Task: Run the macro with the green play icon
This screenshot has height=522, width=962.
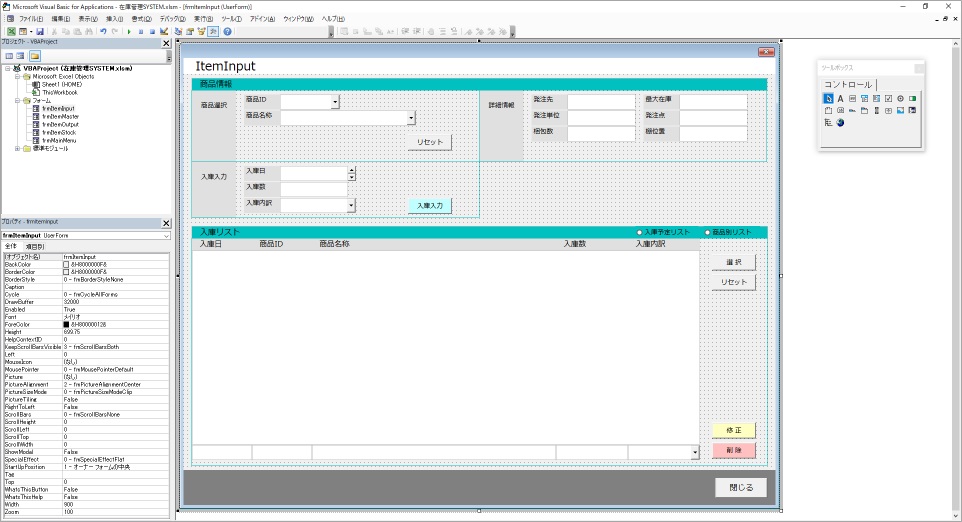Action: click(x=129, y=31)
